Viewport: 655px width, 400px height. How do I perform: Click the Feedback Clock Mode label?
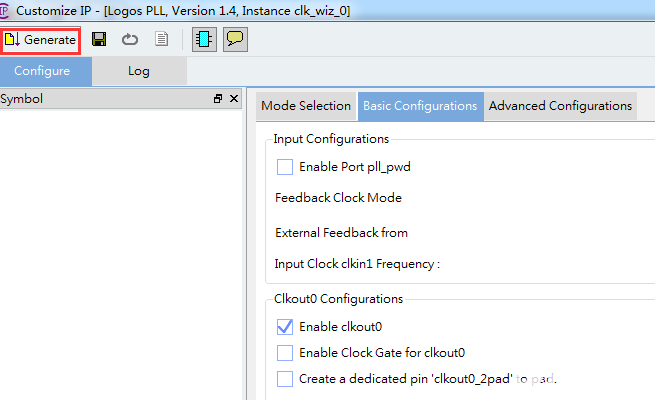tap(338, 198)
